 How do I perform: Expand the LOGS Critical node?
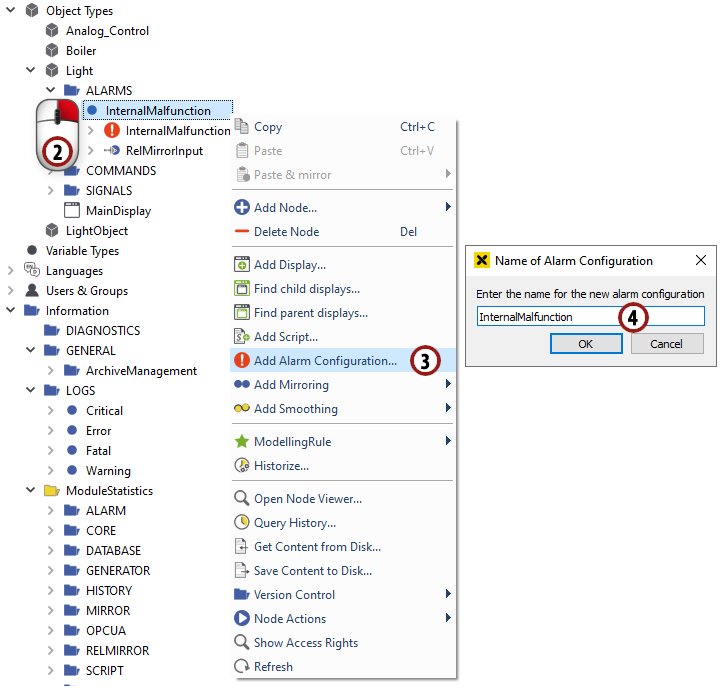click(x=51, y=411)
